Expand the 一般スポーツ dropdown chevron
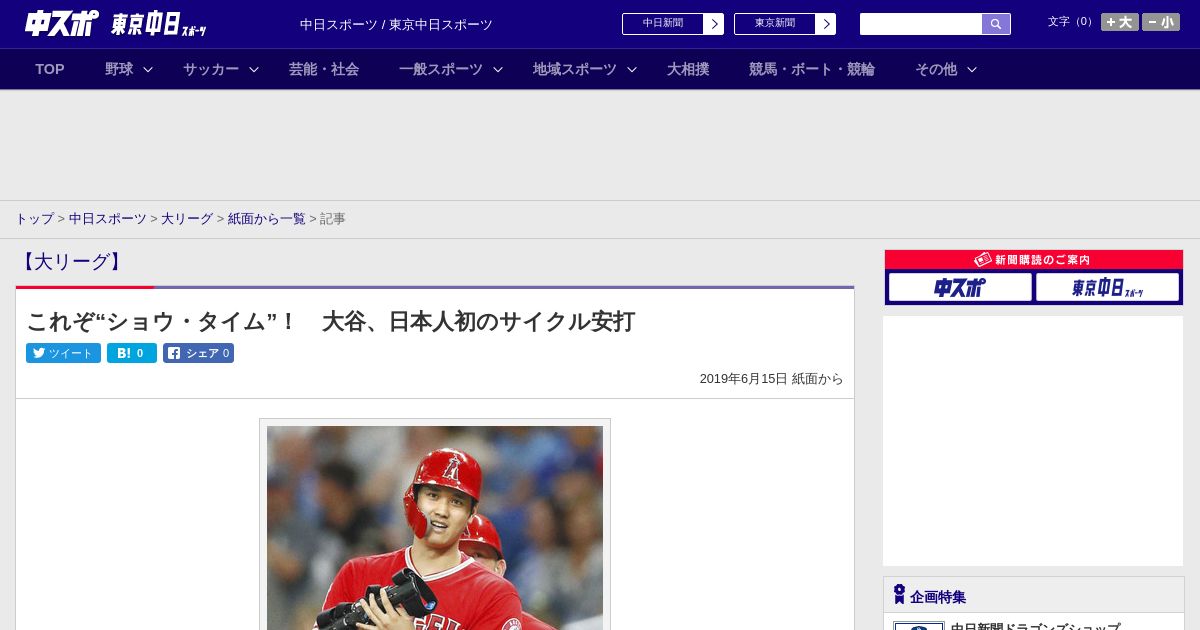 [498, 69]
